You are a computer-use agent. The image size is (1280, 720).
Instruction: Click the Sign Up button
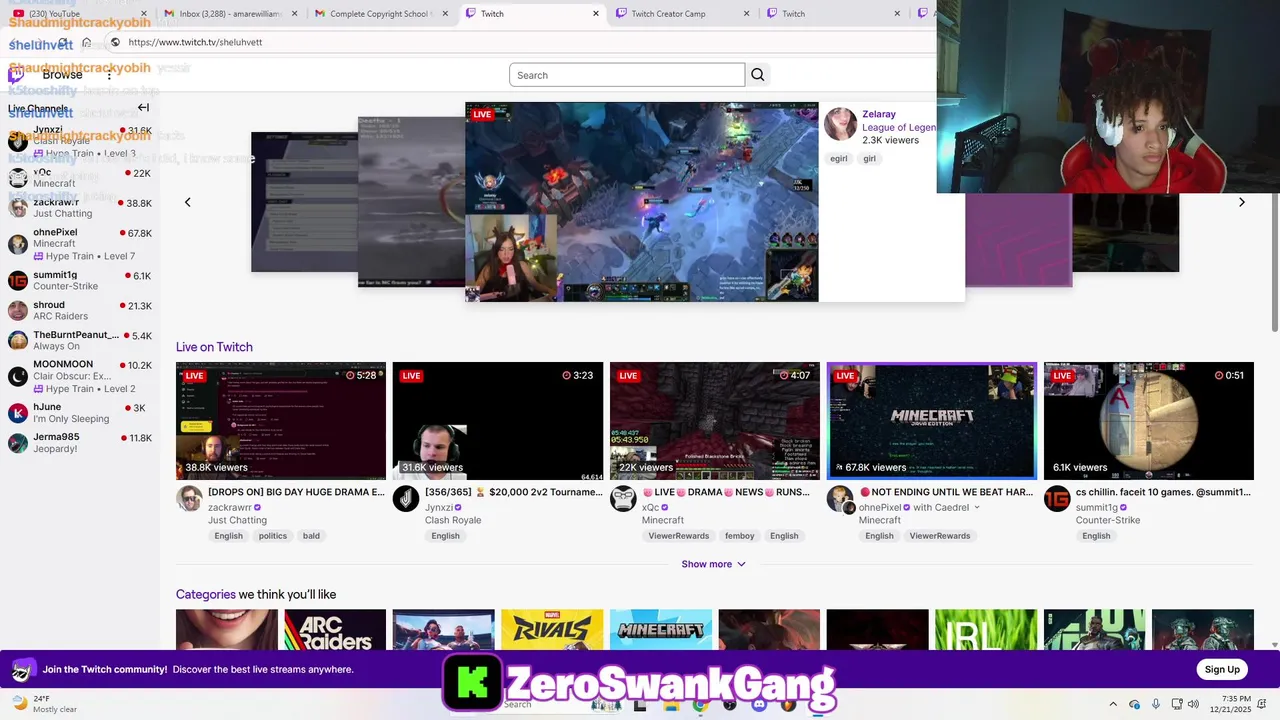(1222, 670)
